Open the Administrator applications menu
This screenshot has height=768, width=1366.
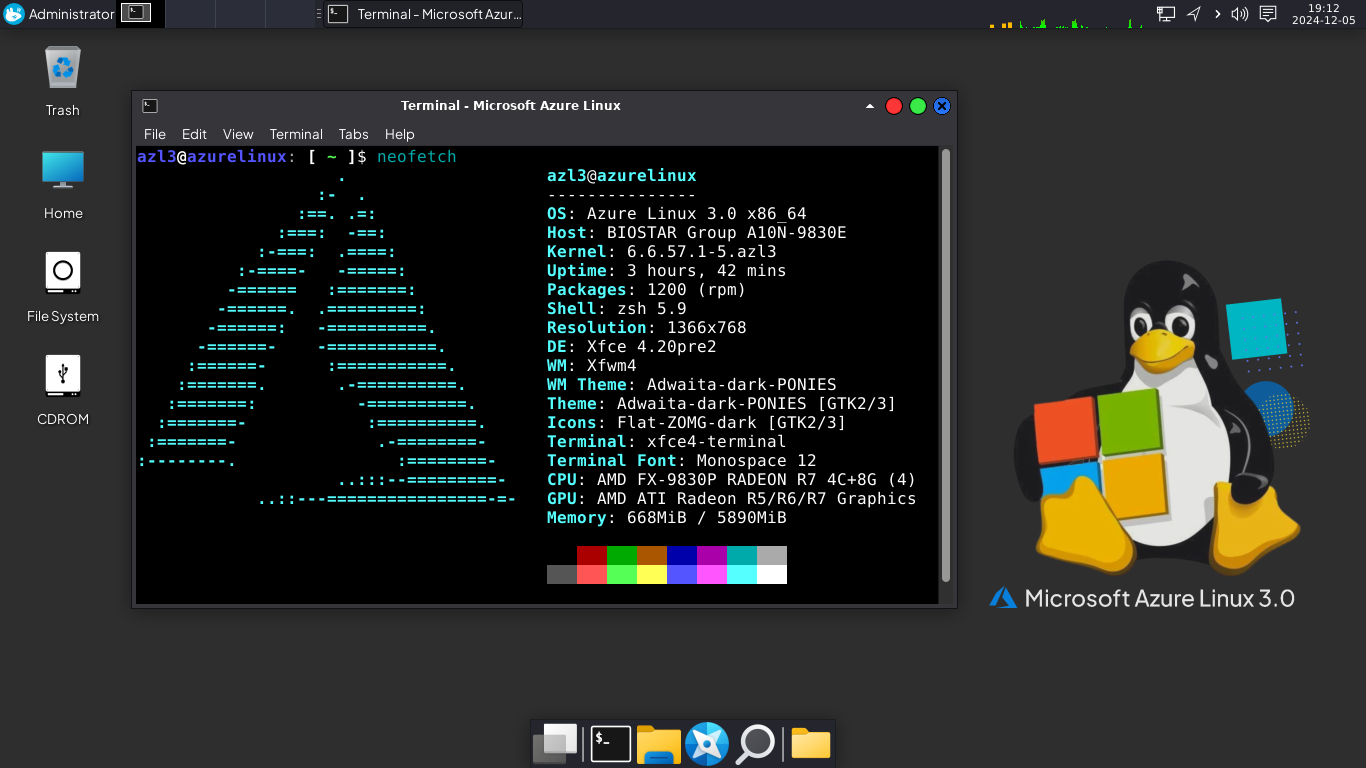(59, 14)
